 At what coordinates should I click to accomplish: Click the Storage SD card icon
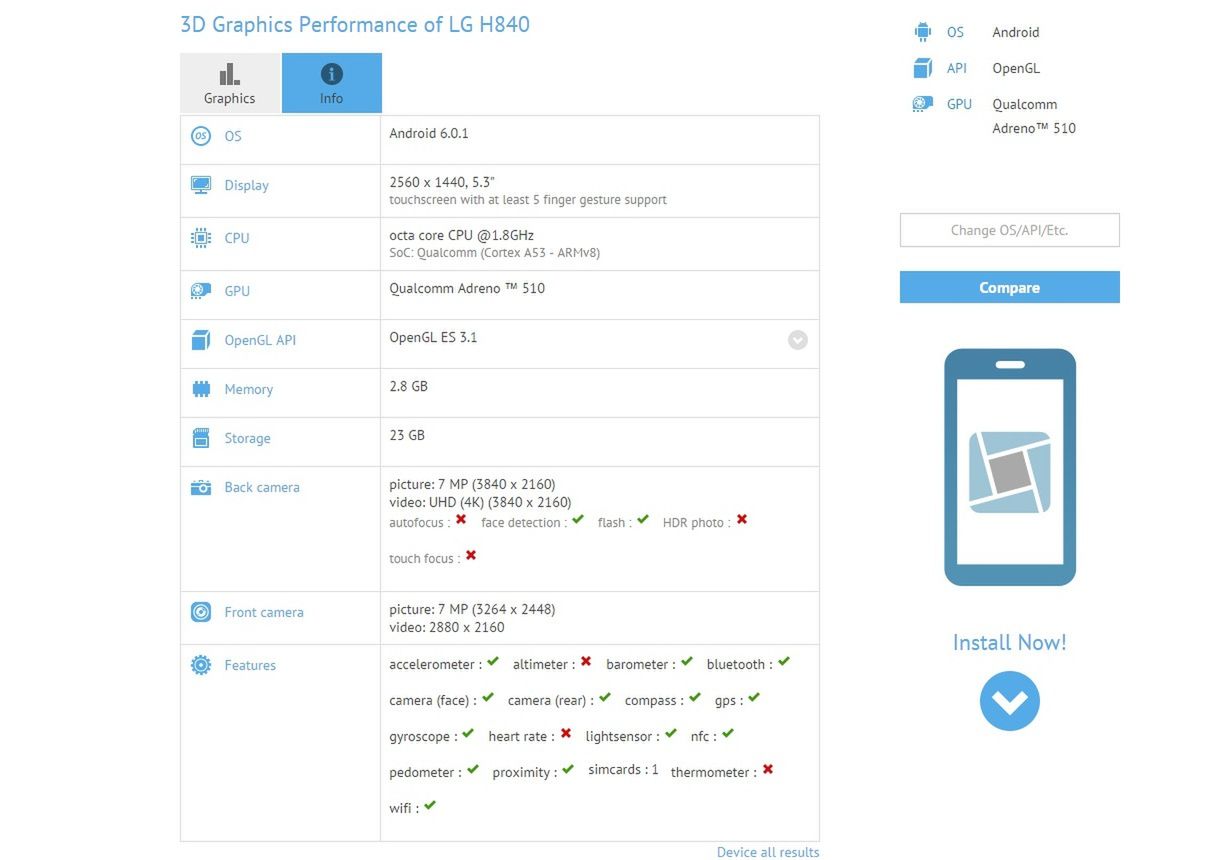coord(201,438)
